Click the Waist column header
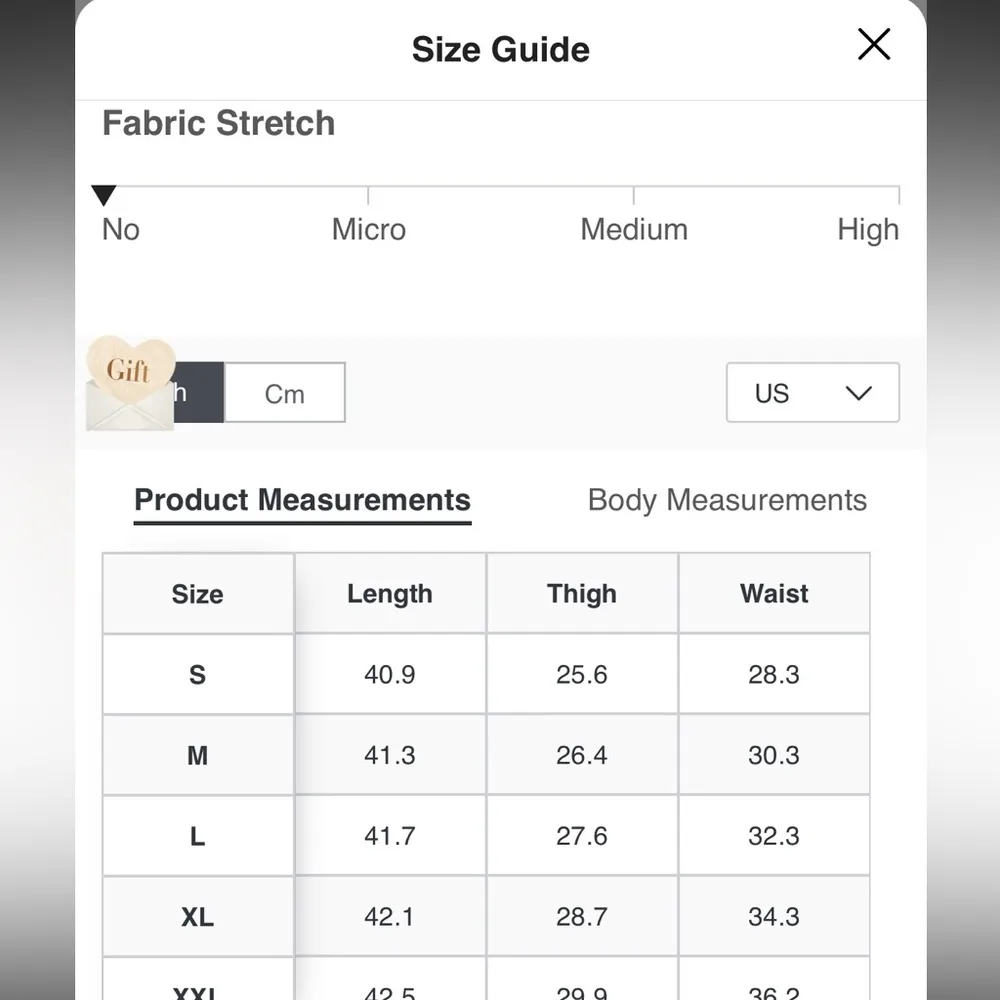1000x1000 pixels. pyautogui.click(x=774, y=594)
